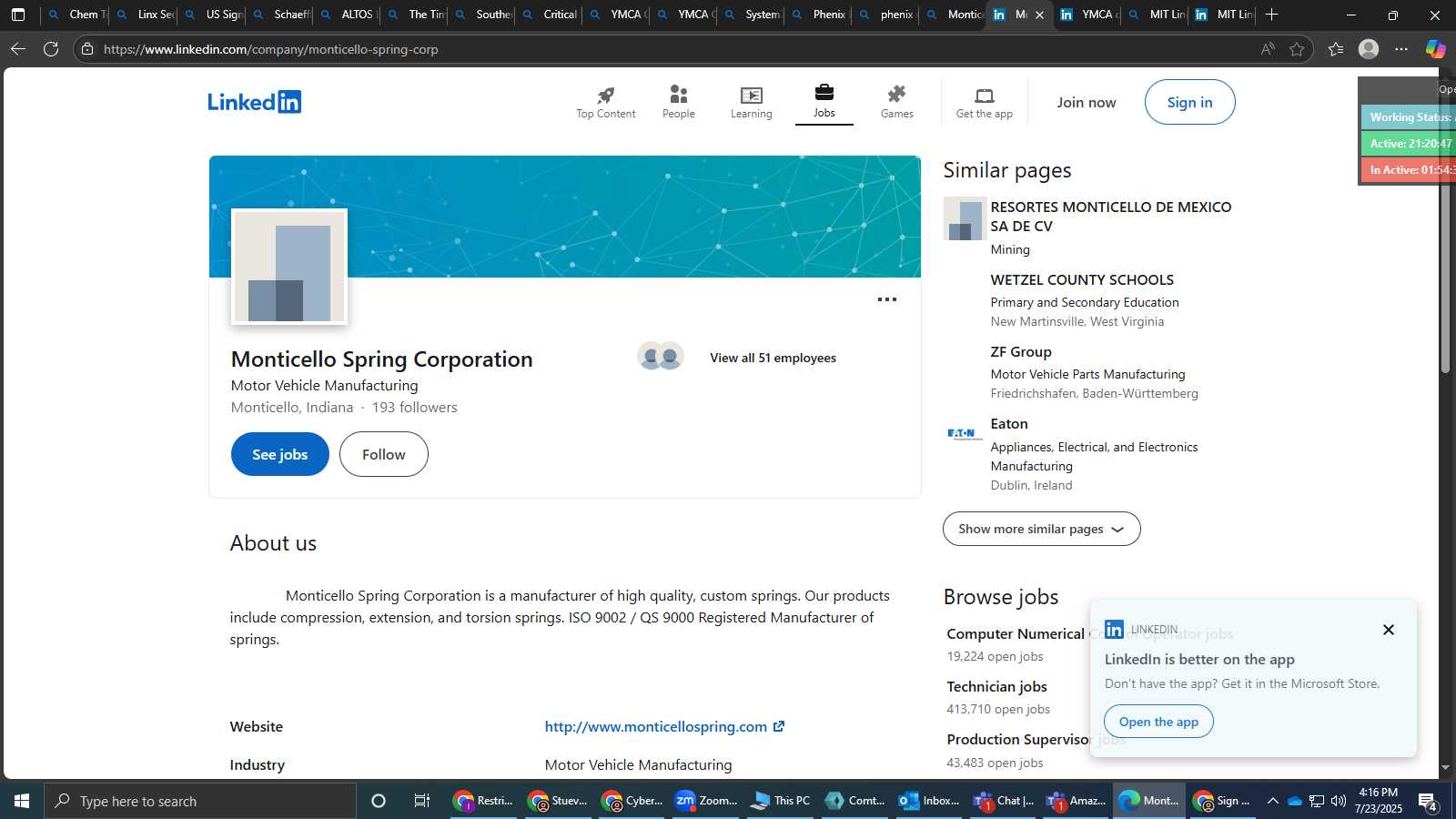Viewport: 1456px width, 819px height.
Task: Click View all 51 employees link
Action: click(x=773, y=358)
